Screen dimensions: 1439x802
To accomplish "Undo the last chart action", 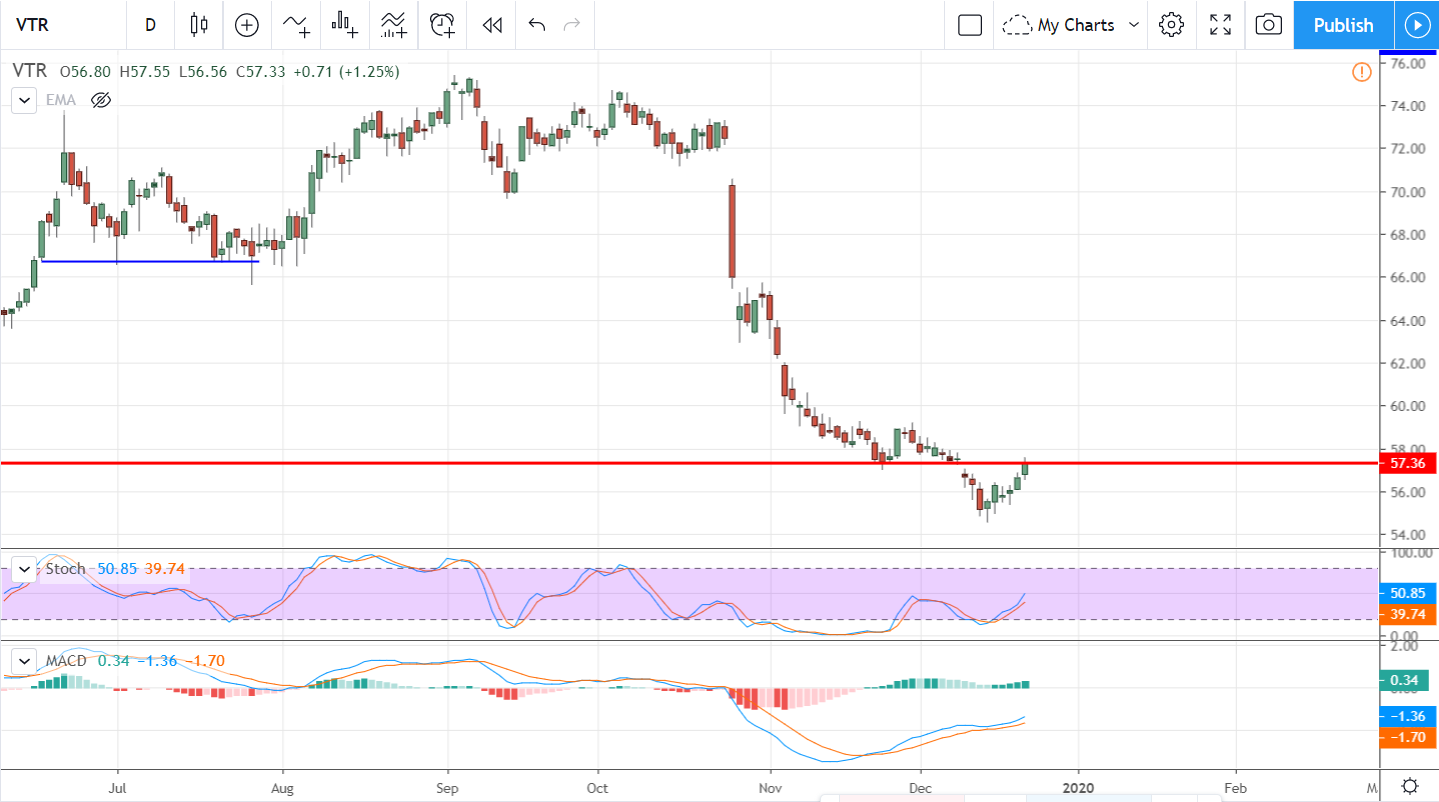I will point(537,25).
